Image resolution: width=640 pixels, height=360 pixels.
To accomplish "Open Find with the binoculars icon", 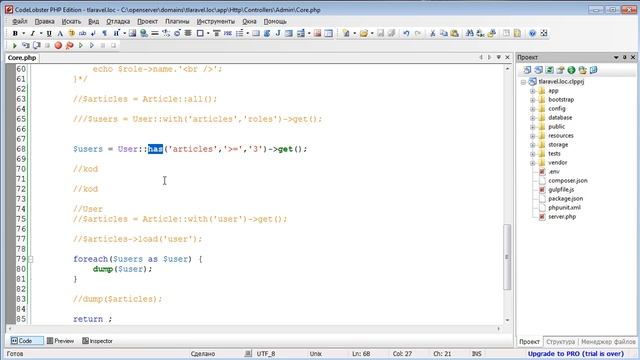I will (x=470, y=33).
